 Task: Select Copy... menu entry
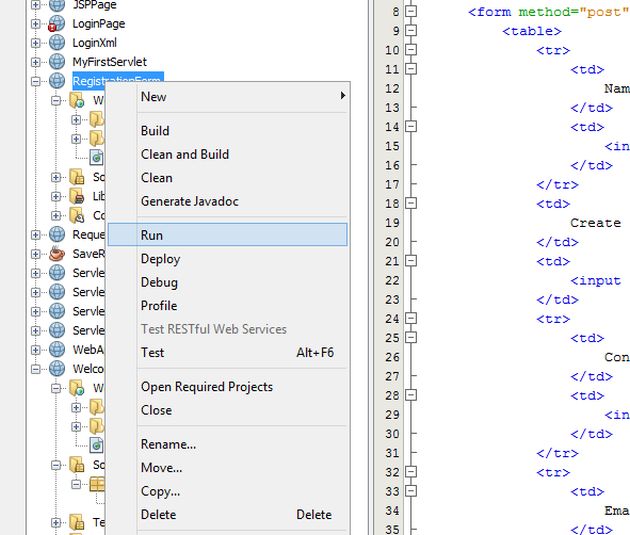228,491
